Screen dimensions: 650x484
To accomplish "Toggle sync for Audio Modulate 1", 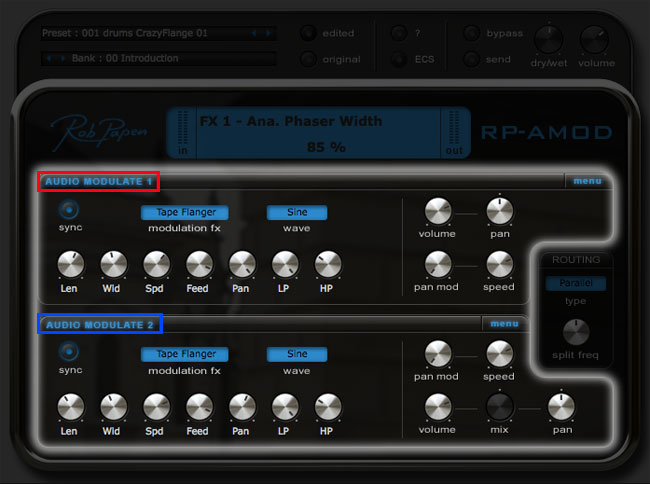I will [x=69, y=209].
